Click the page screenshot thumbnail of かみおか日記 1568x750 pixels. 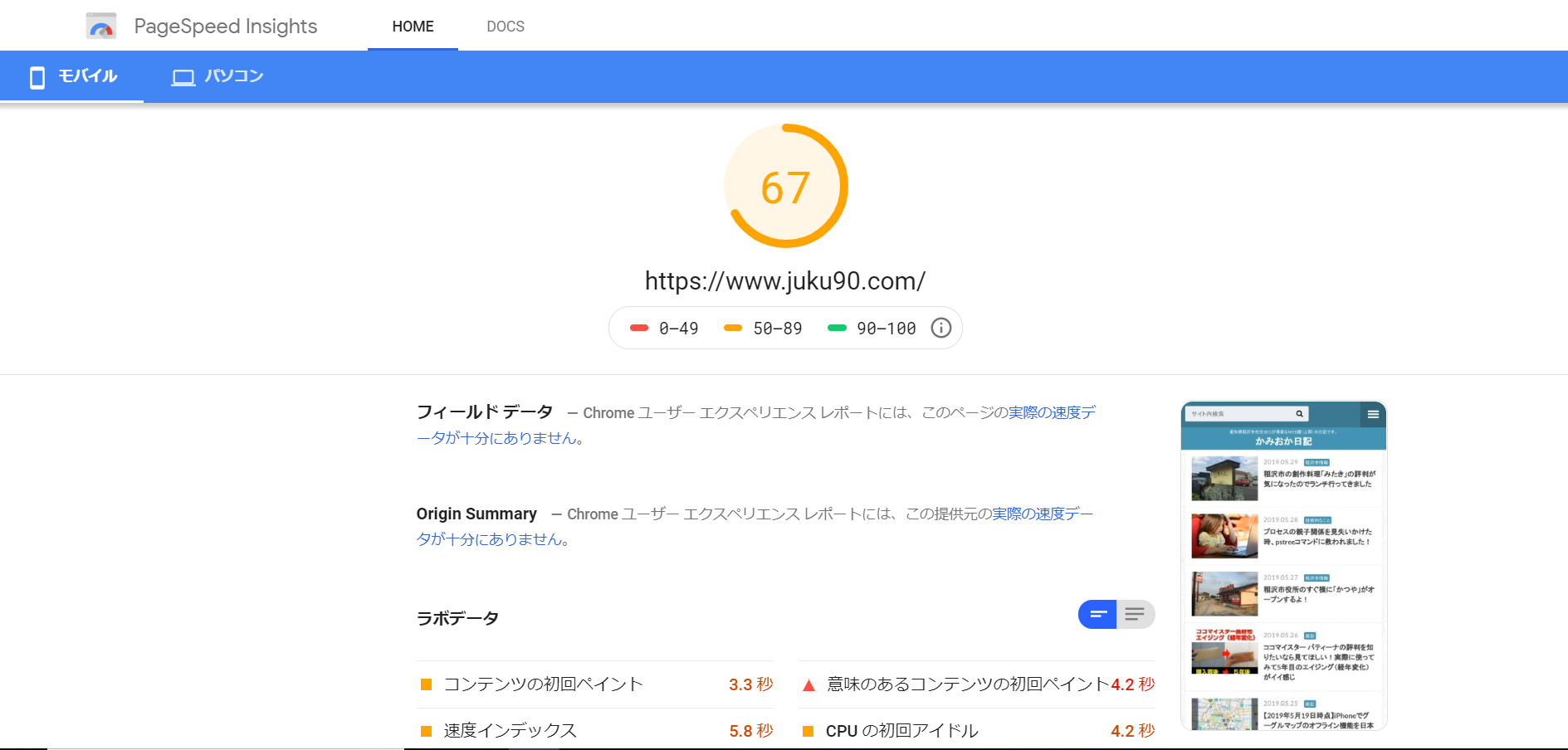pos(1283,566)
